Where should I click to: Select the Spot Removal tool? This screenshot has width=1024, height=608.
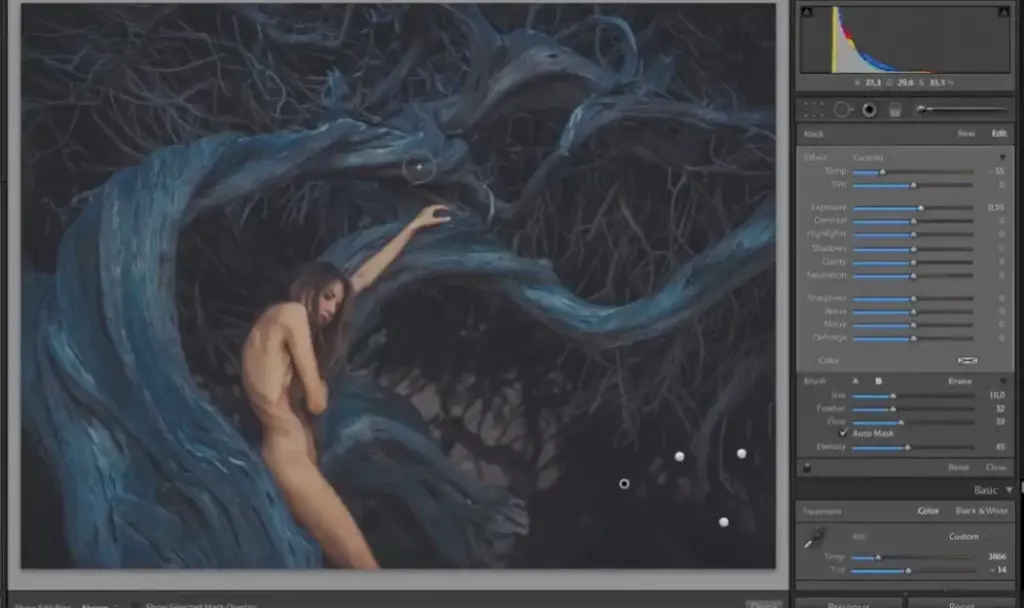point(842,110)
